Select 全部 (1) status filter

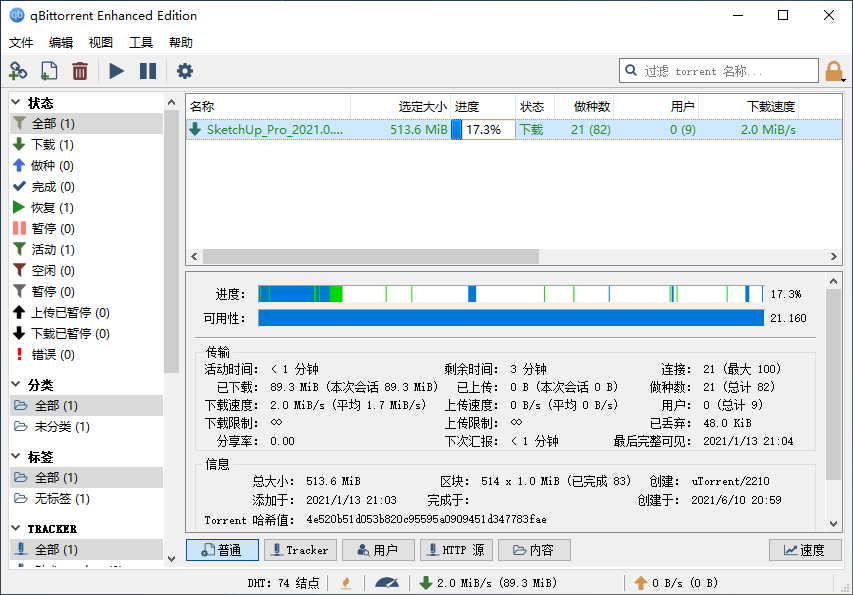86,123
